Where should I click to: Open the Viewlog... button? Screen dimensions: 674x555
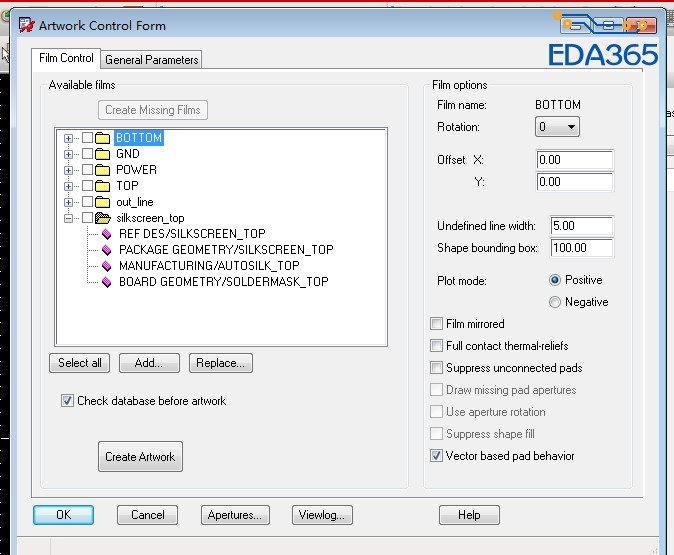click(x=322, y=515)
